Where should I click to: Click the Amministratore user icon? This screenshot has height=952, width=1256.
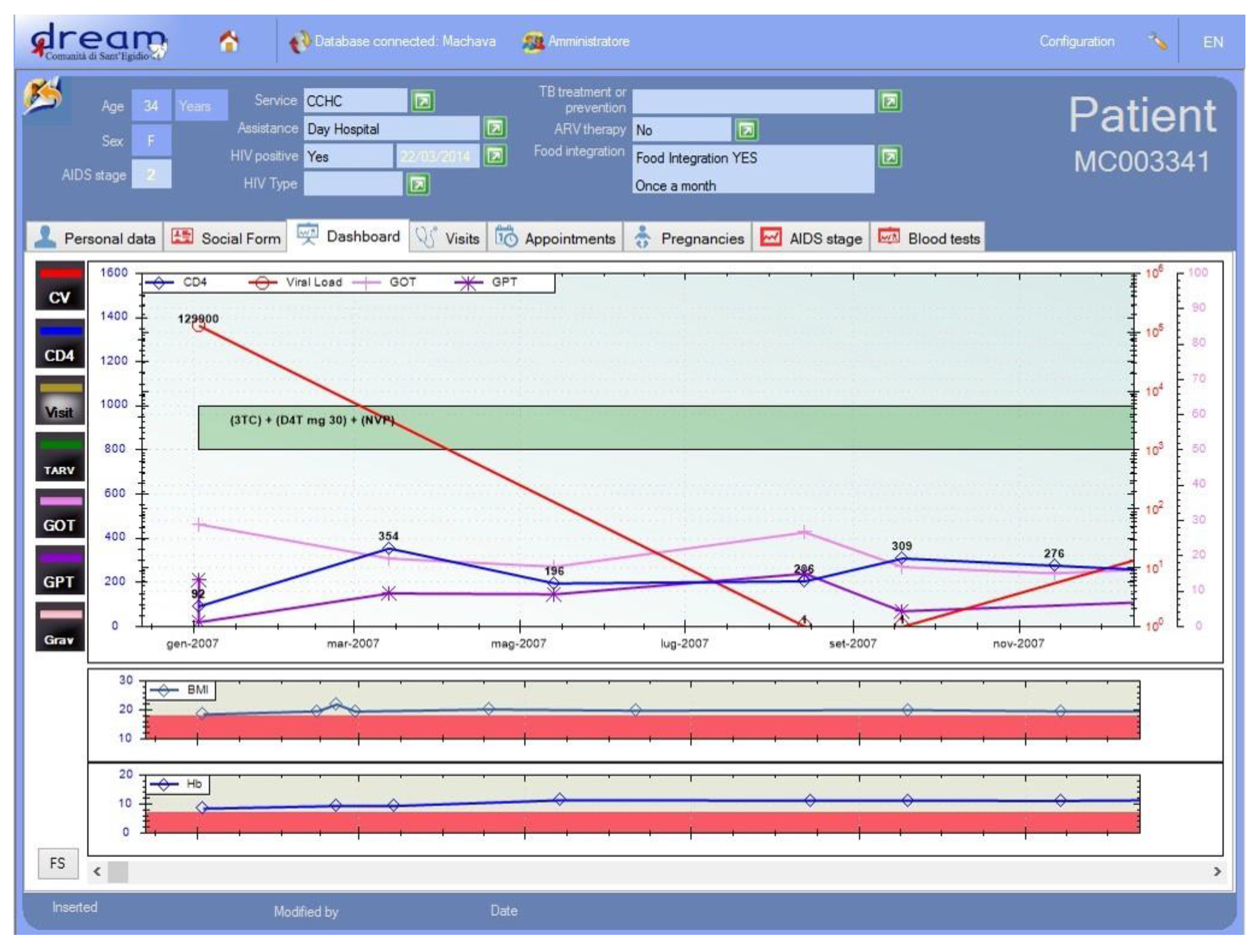(x=533, y=42)
